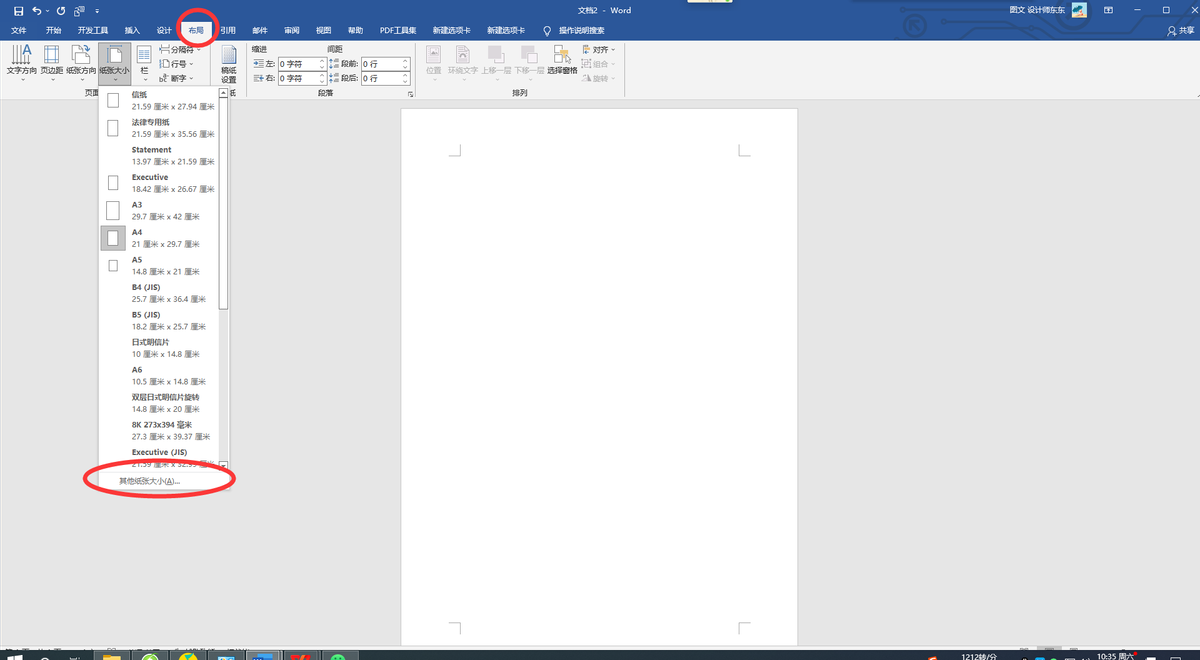Open 其他纸张大小 more paper sizes
Image resolution: width=1200 pixels, height=660 pixels.
[x=150, y=481]
